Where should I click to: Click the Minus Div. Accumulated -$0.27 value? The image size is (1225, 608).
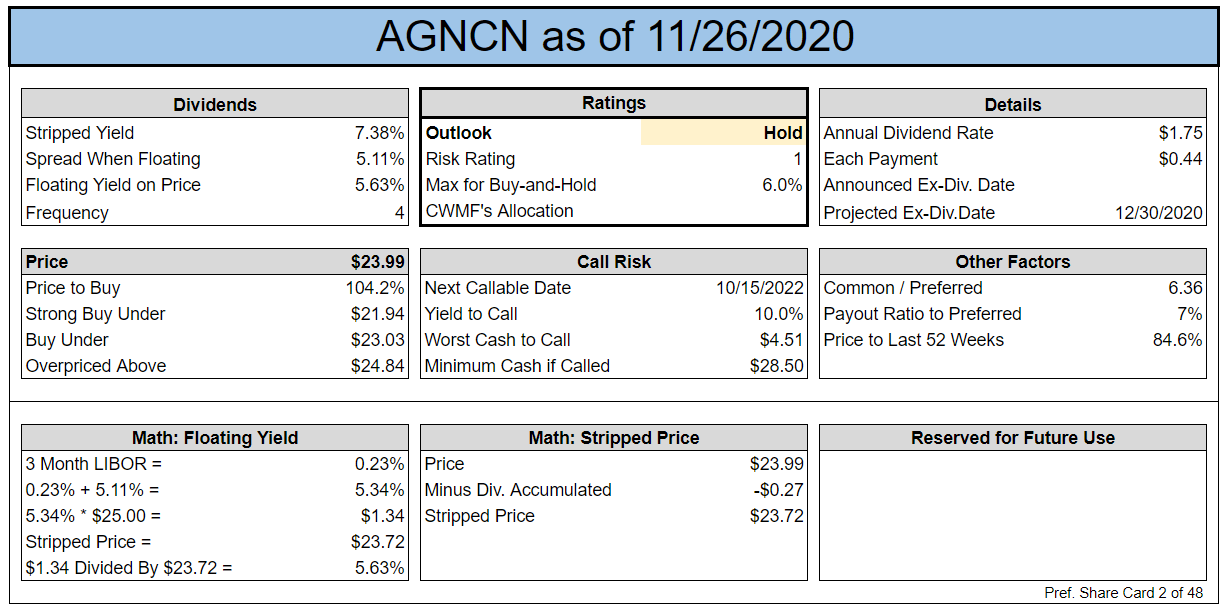(777, 490)
